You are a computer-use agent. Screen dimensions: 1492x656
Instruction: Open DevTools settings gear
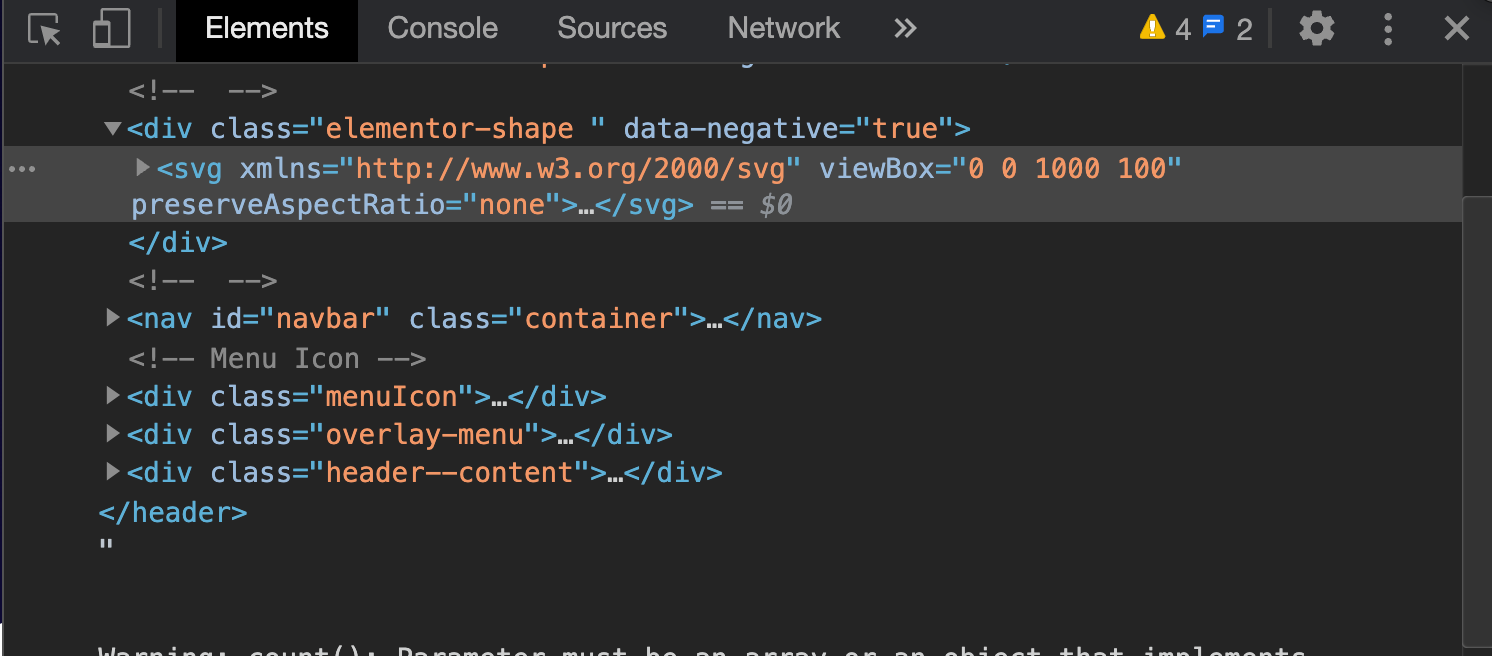click(x=1316, y=29)
